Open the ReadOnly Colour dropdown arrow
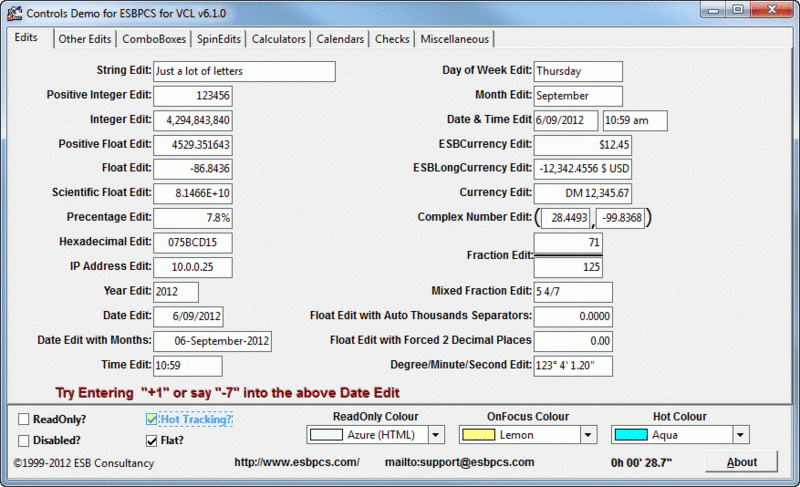800x487 pixels. tap(436, 435)
